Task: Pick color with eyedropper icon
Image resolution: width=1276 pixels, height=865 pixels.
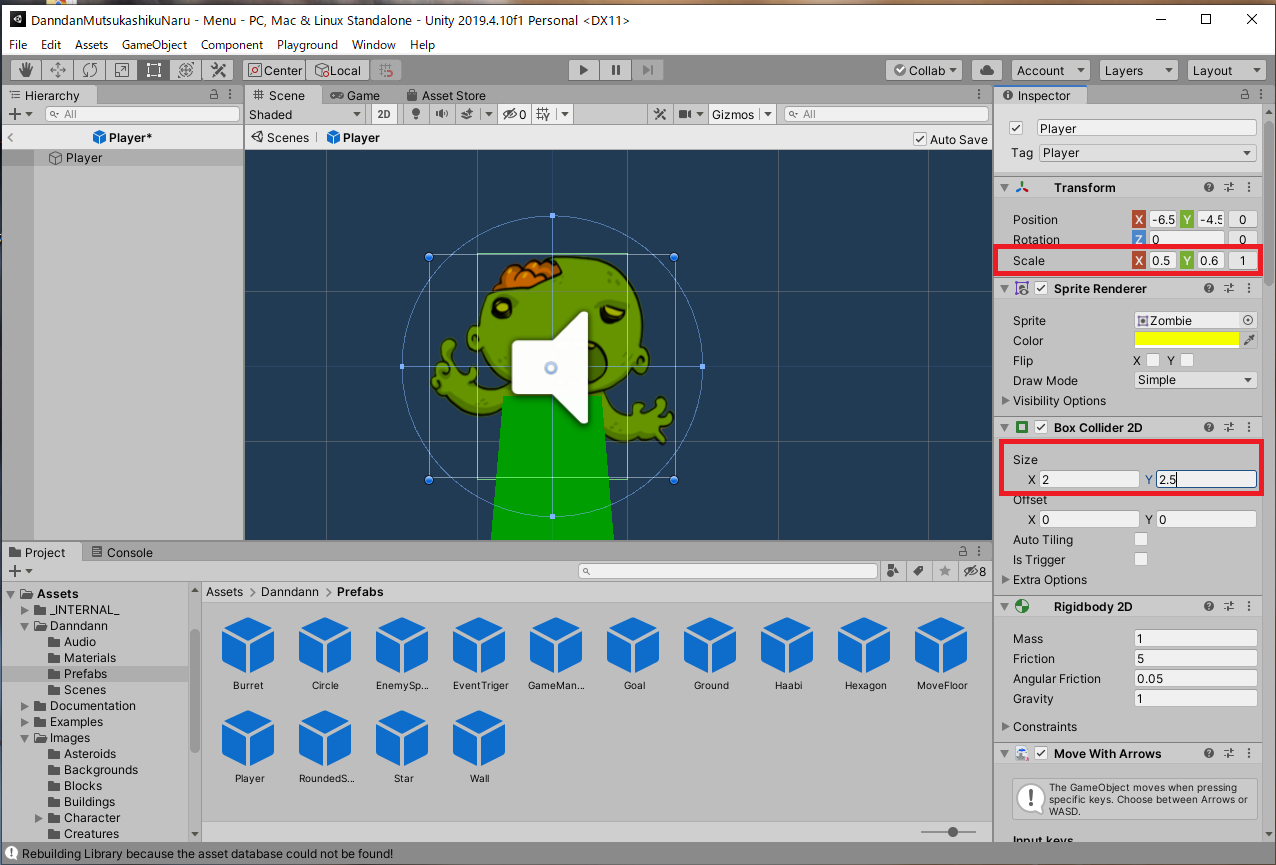Action: click(x=1249, y=340)
